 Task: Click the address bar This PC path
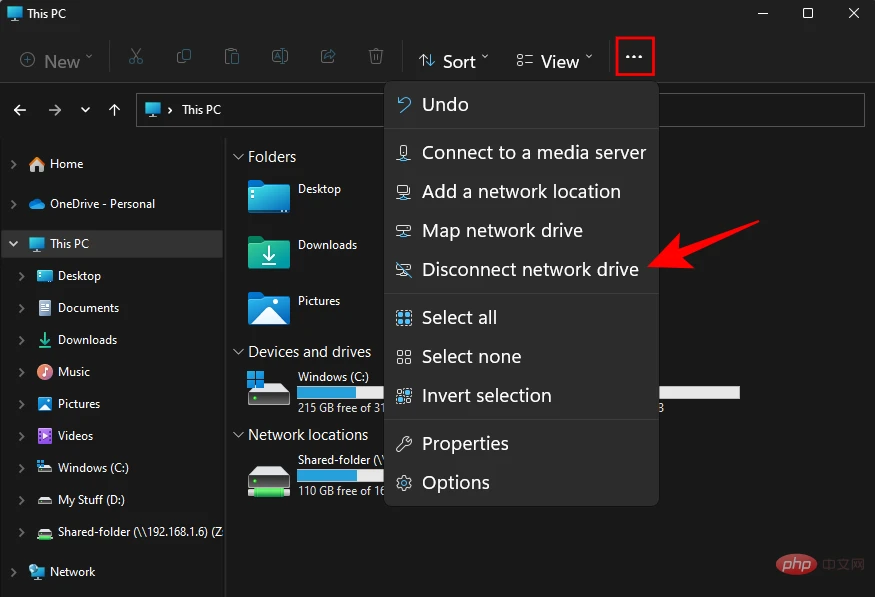click(201, 110)
